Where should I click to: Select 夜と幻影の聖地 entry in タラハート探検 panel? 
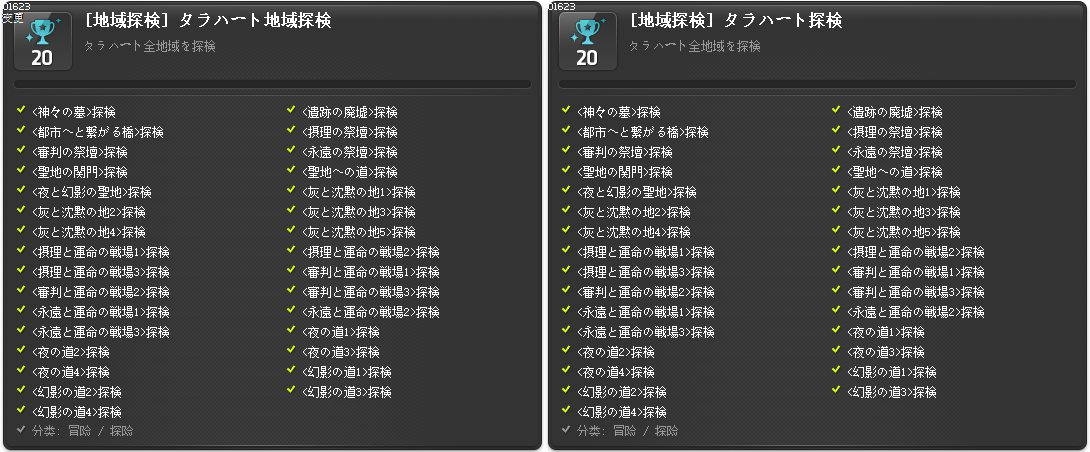(637, 192)
